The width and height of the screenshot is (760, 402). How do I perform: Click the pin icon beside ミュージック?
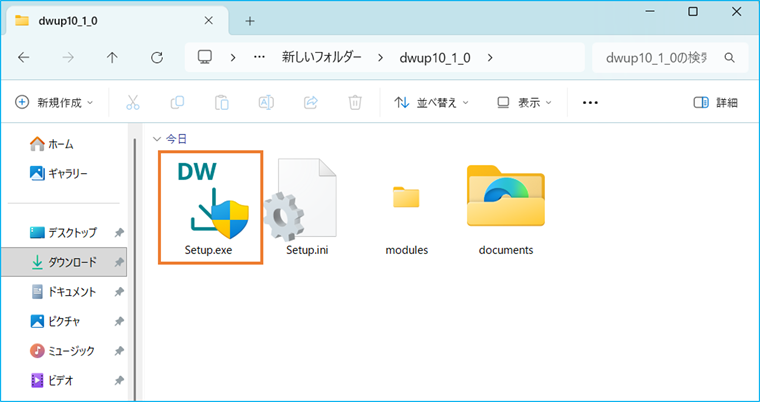[119, 351]
